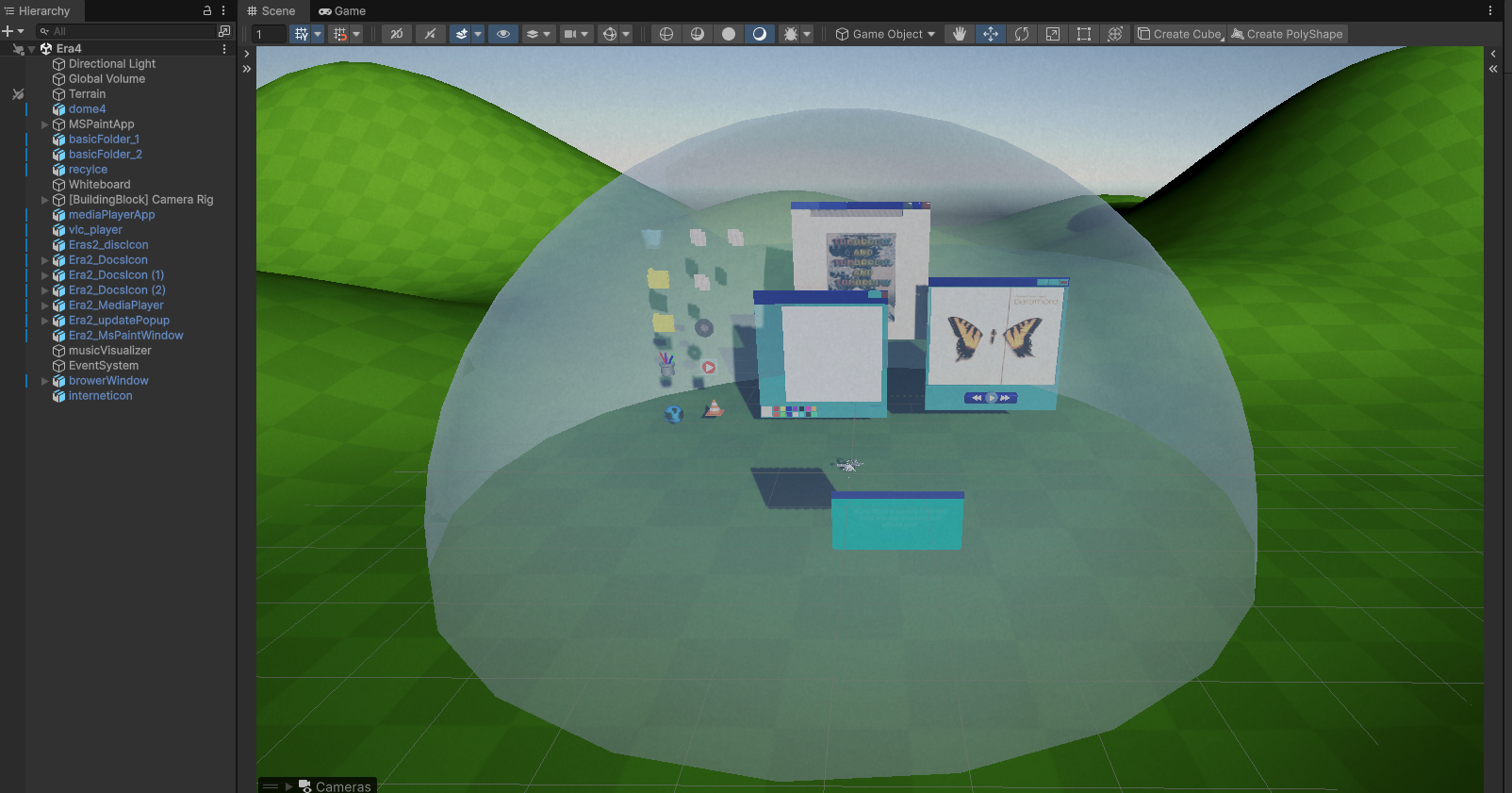Select the Rotate tool
Image resolution: width=1512 pixels, height=793 pixels.
[1022, 34]
